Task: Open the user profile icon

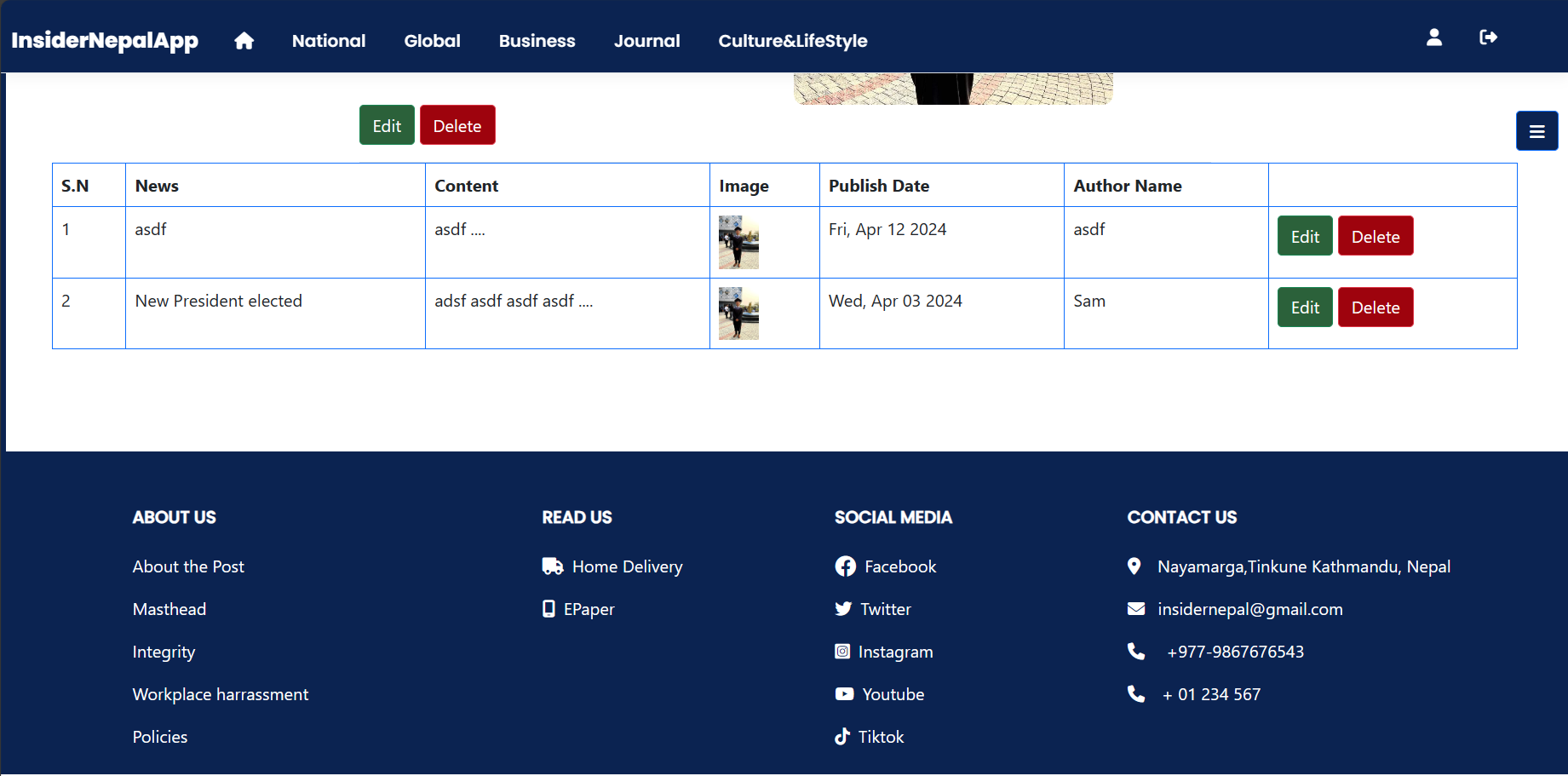Action: tap(1434, 37)
